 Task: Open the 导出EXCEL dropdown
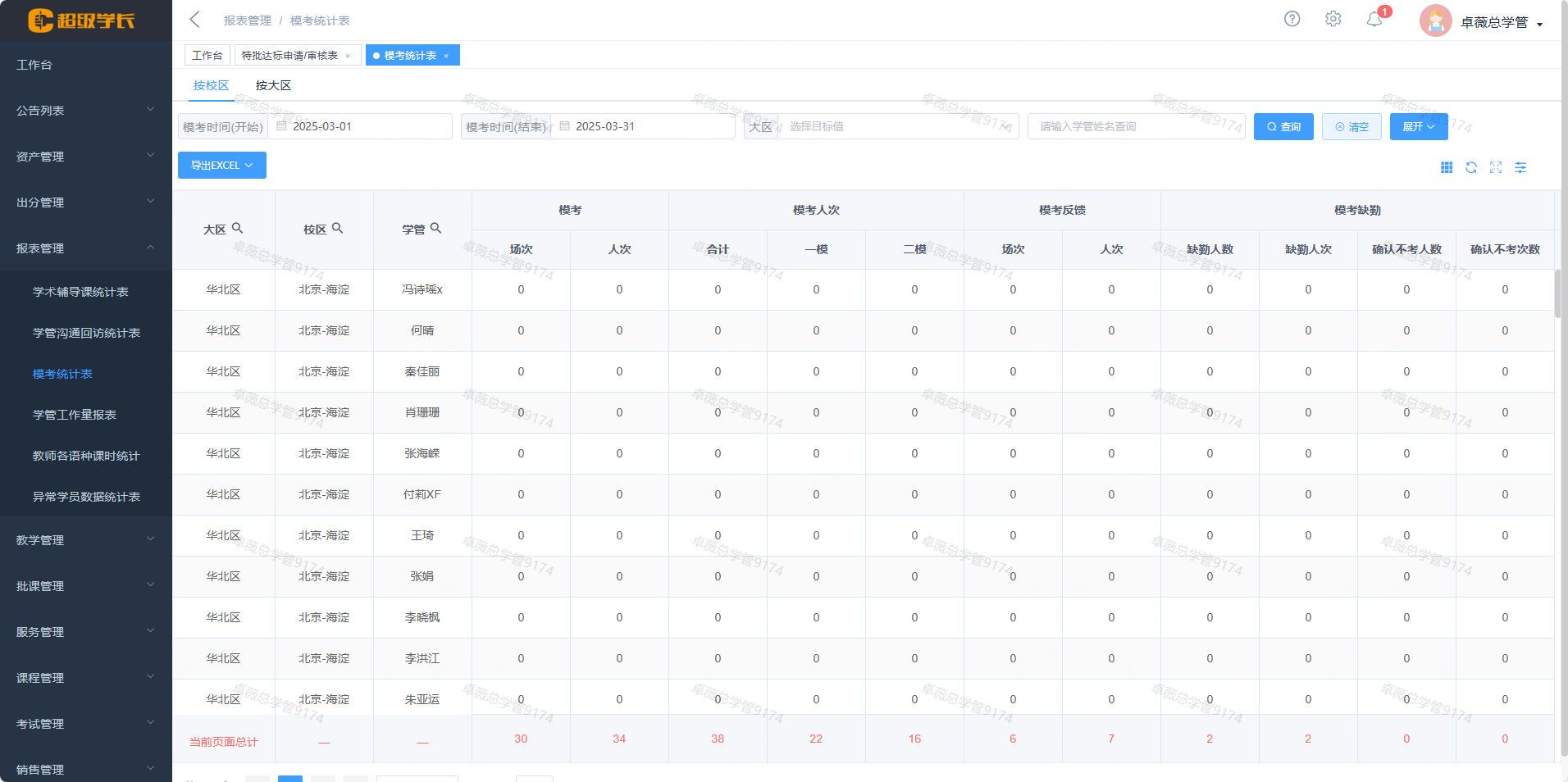221,165
